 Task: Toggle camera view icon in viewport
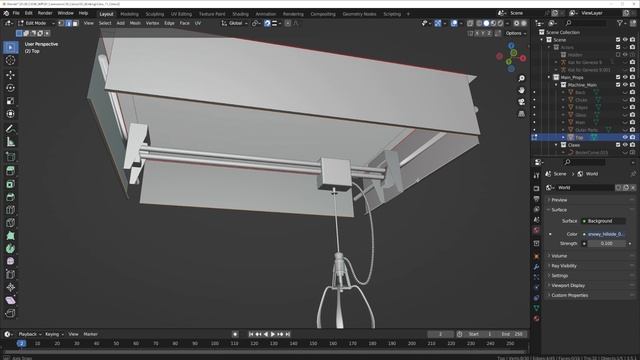tap(521, 102)
